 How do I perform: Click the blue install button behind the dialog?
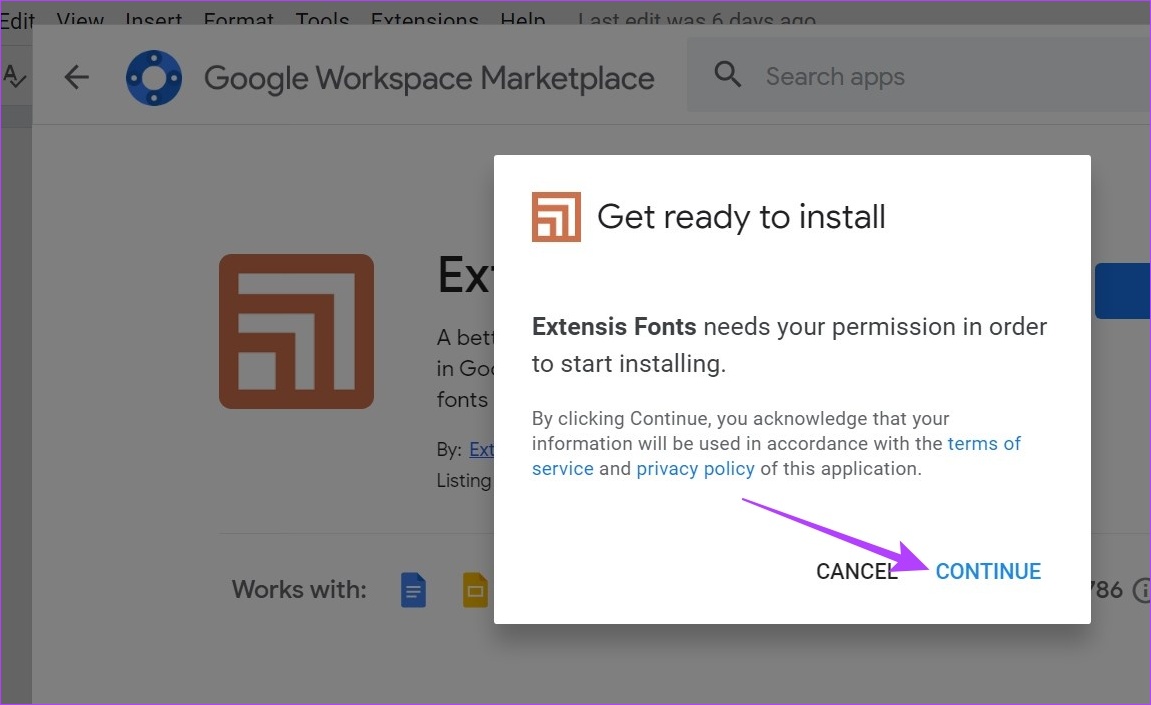[1122, 291]
